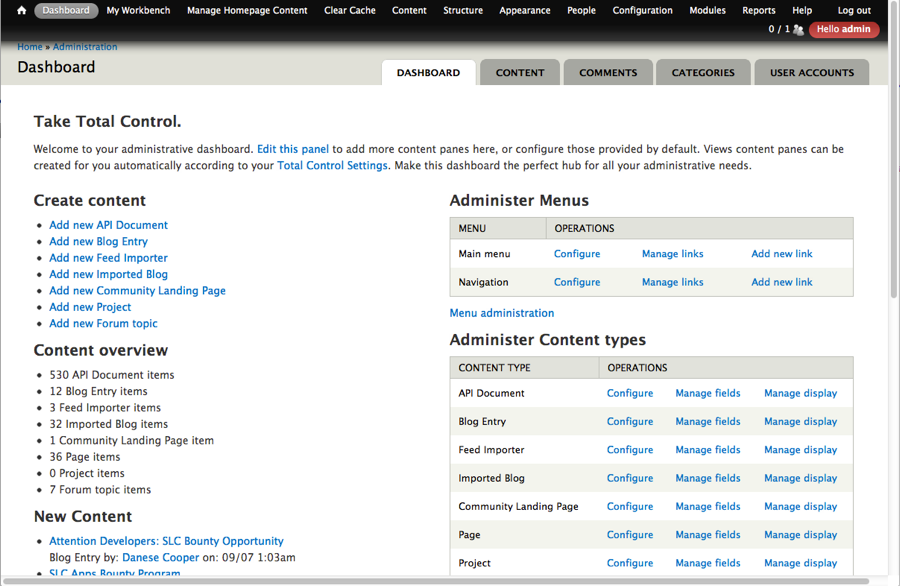This screenshot has height=586, width=900.
Task: Open Total Control Settings
Action: pos(334,166)
